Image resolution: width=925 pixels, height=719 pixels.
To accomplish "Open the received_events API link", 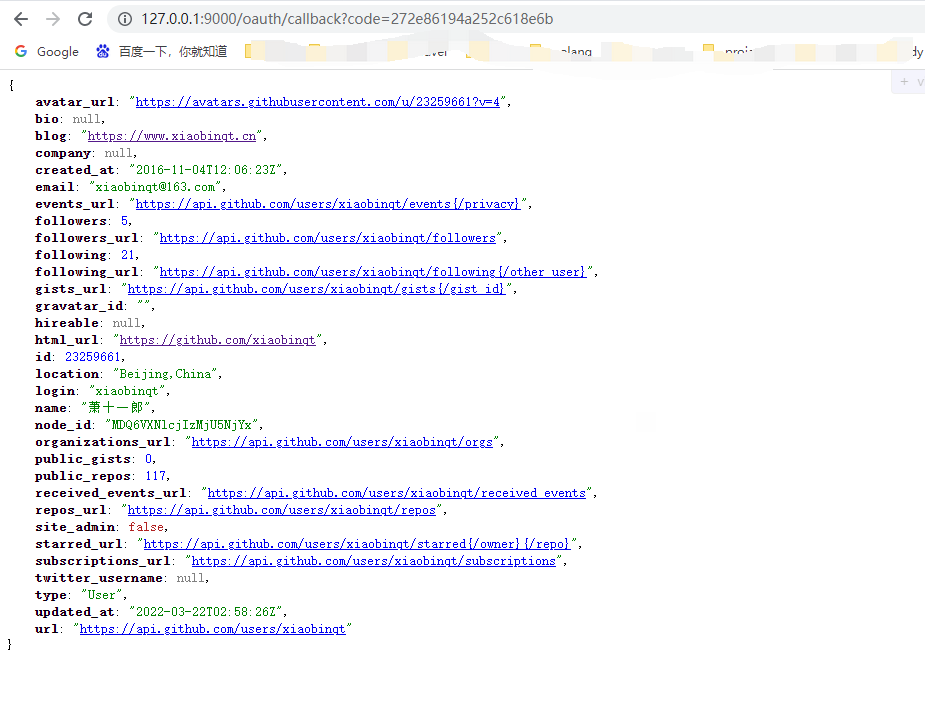I will (x=396, y=493).
